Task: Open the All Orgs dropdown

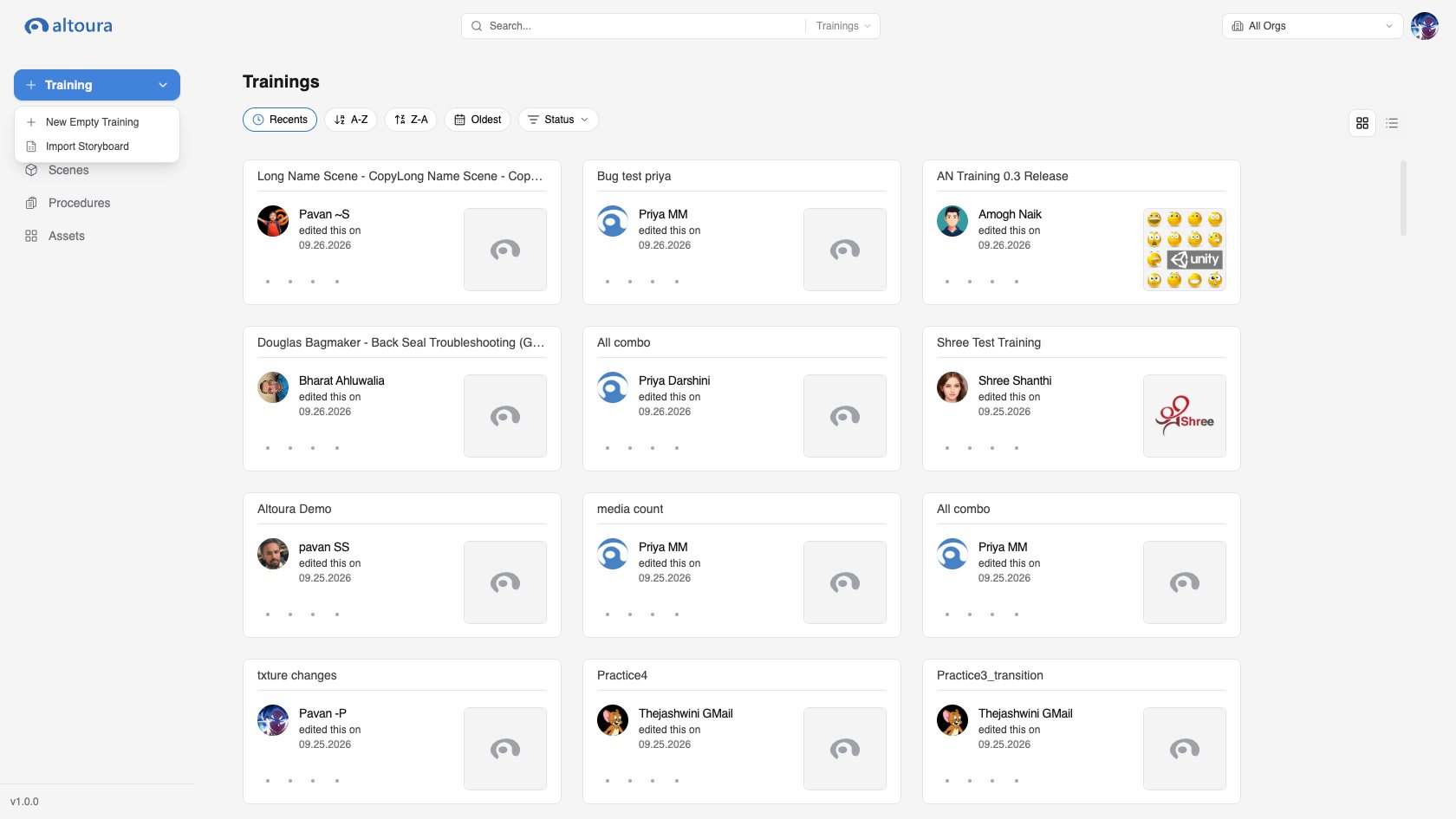Action: point(1312,26)
